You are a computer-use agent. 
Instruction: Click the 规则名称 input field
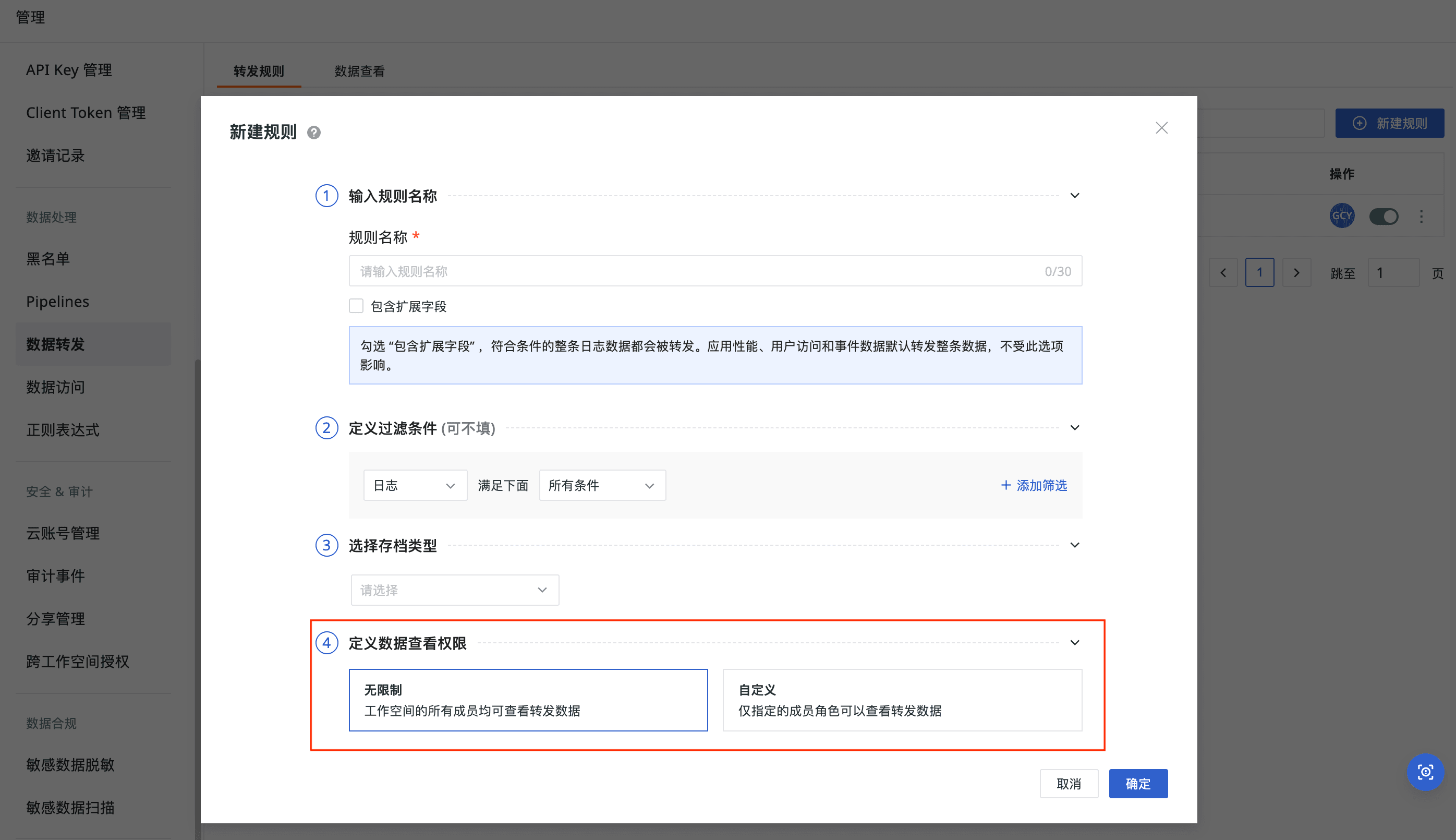[715, 271]
